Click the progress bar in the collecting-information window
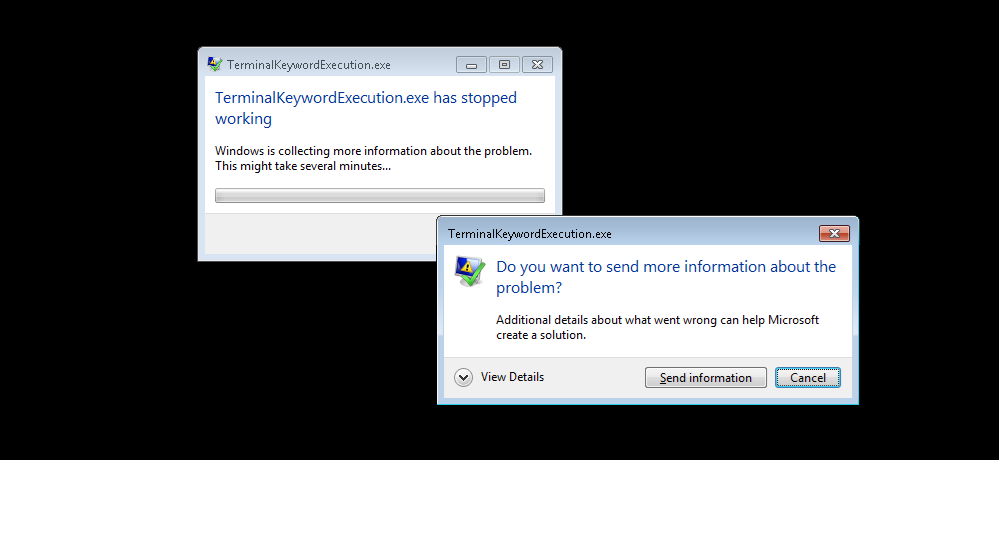The height and width of the screenshot is (540, 999). coord(380,195)
